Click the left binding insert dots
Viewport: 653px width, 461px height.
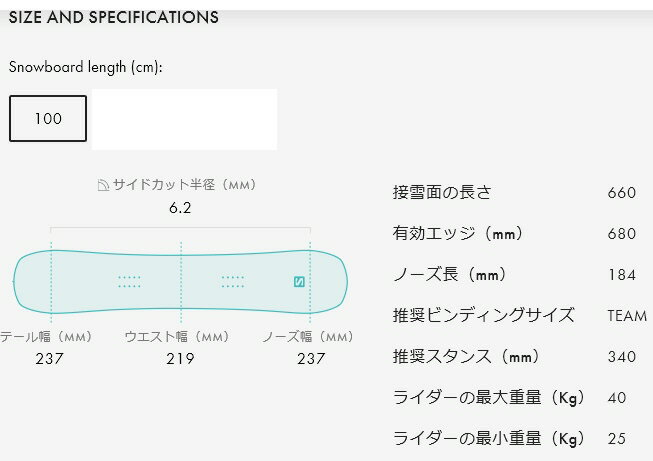tap(130, 281)
